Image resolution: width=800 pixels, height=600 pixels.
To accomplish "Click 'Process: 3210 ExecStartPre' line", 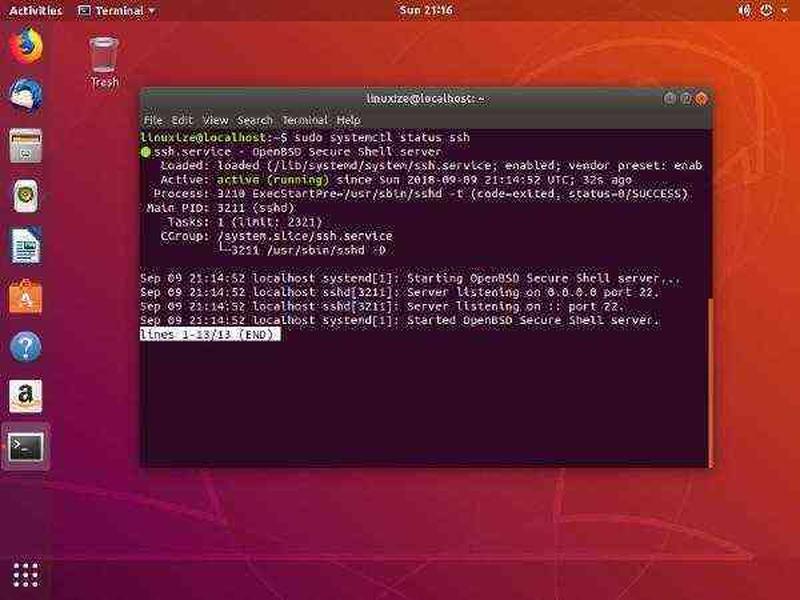I will pos(421,194).
